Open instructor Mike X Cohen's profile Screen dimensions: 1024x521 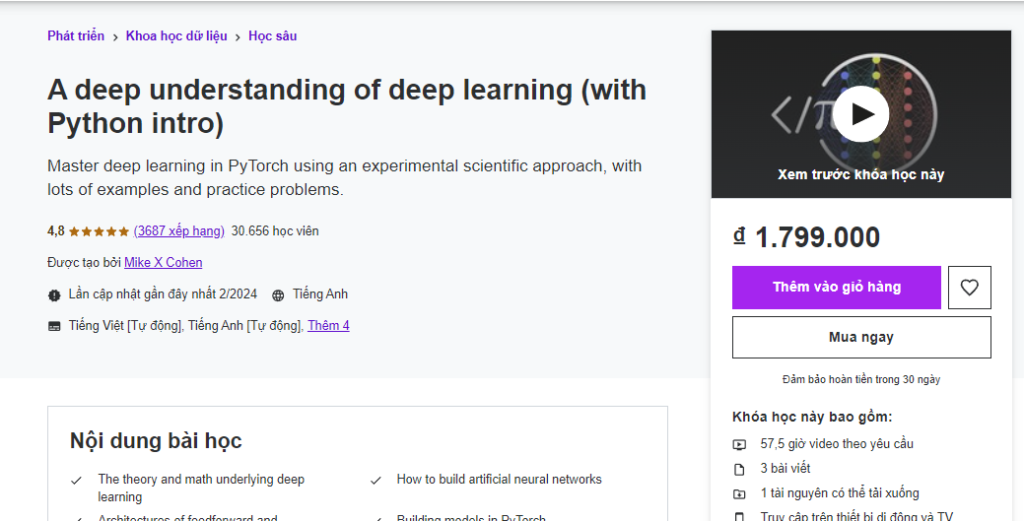pos(163,263)
